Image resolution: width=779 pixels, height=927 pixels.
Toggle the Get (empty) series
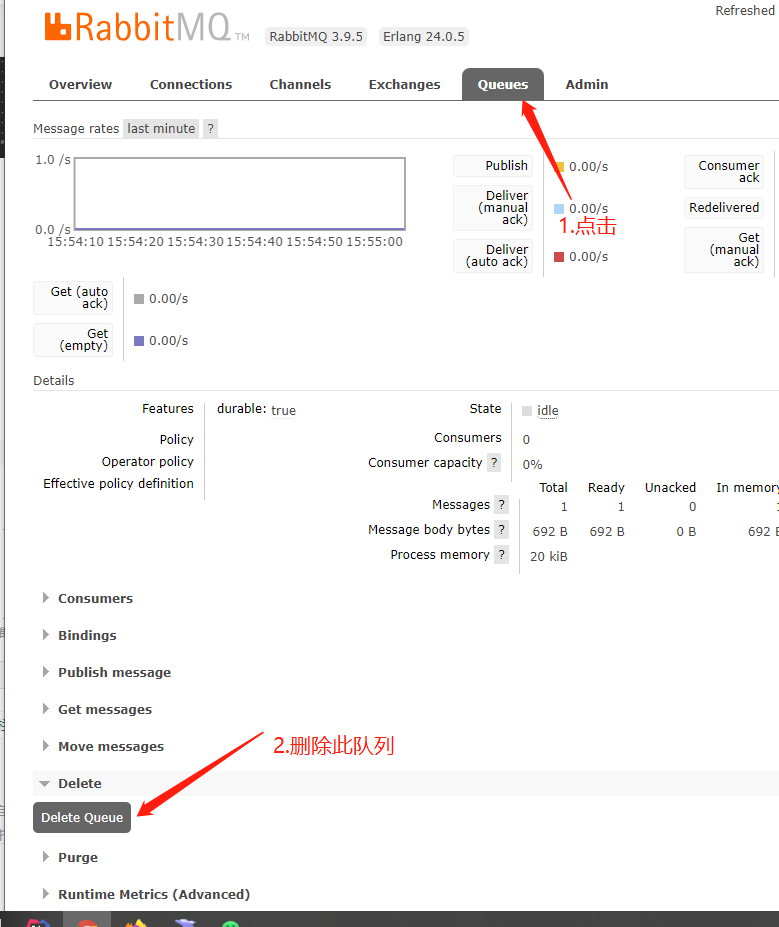[x=73, y=339]
